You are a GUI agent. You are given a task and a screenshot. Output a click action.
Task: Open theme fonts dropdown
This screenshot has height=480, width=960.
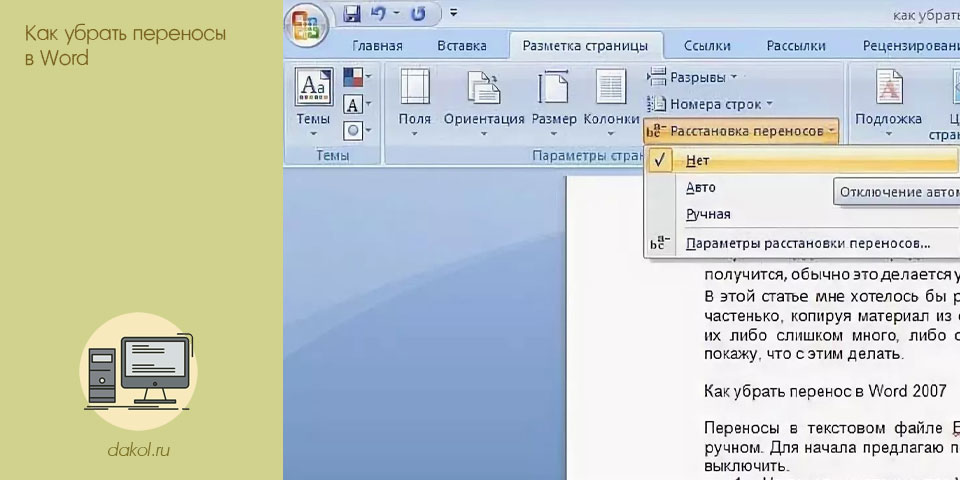pos(357,104)
